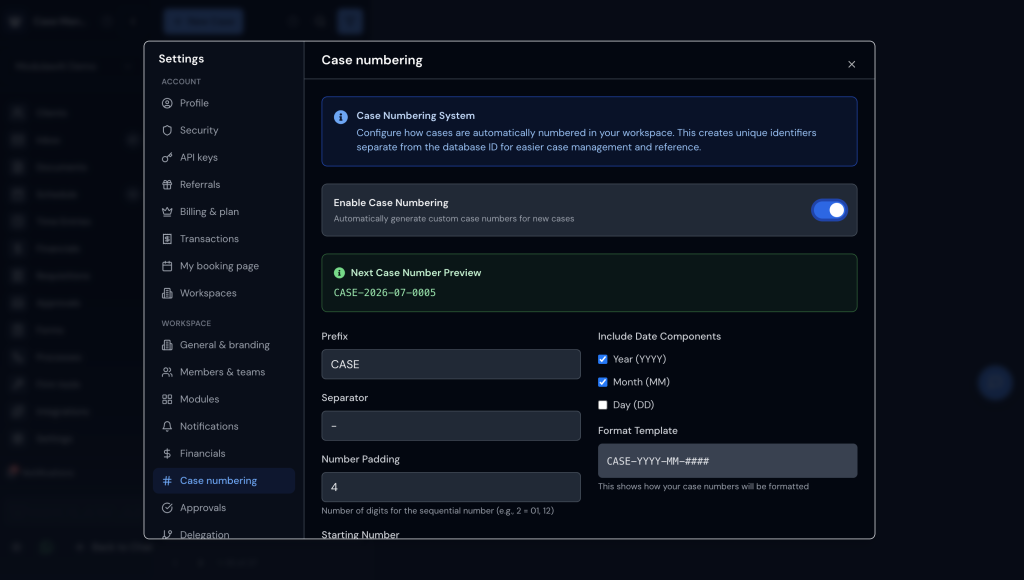This screenshot has width=1024, height=580.
Task: Select the Case numbering menu item
Action: tap(224, 481)
